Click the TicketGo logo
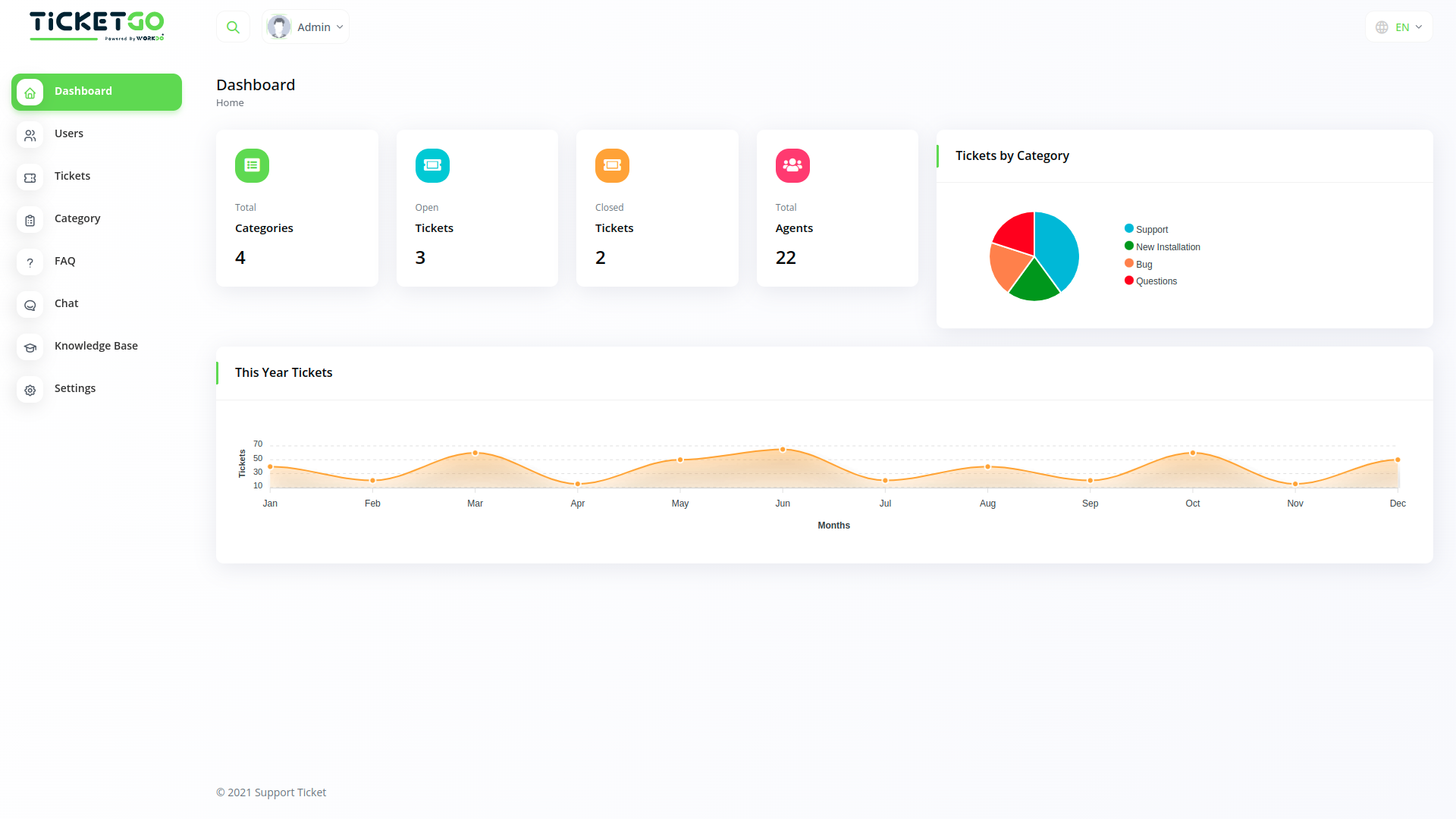Screen dimensions: 1456x819 pyautogui.click(x=96, y=26)
